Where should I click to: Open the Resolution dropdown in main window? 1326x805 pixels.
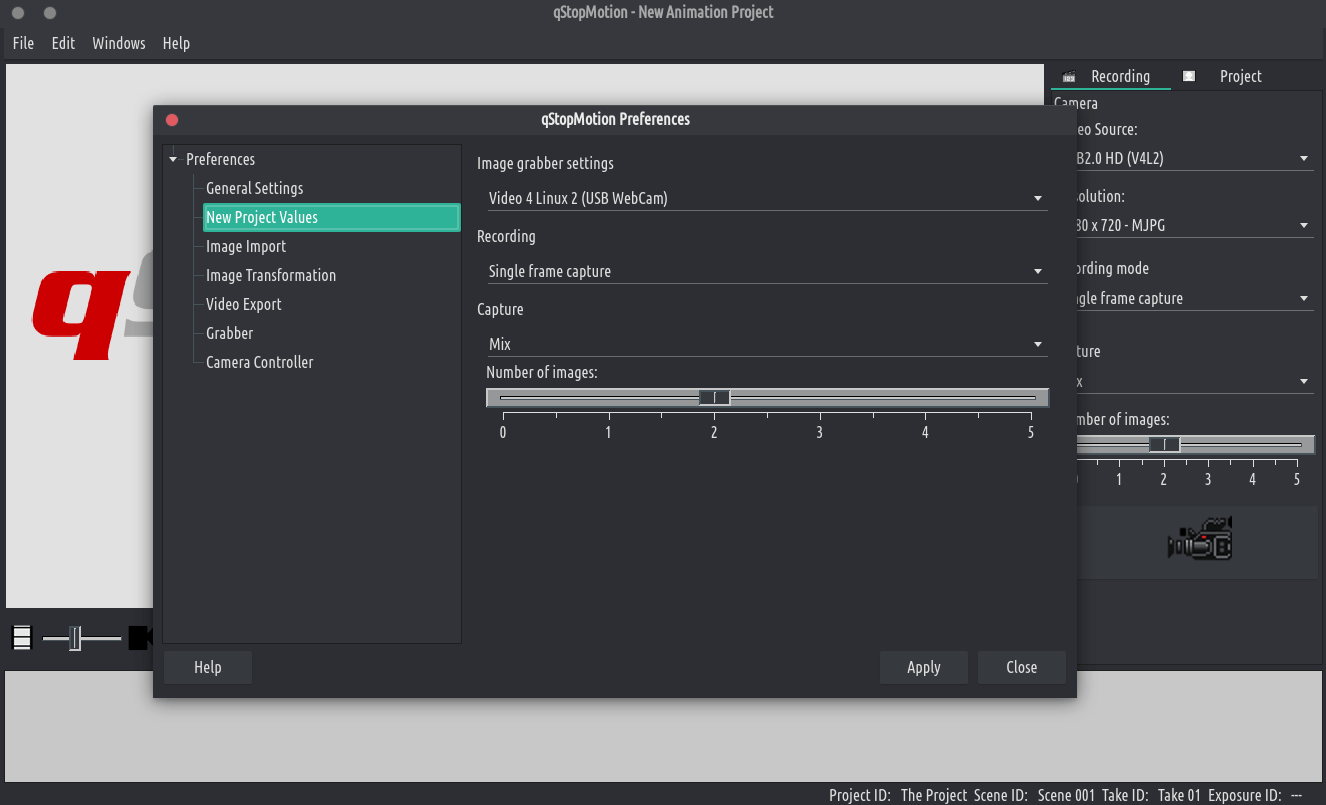(1196, 225)
